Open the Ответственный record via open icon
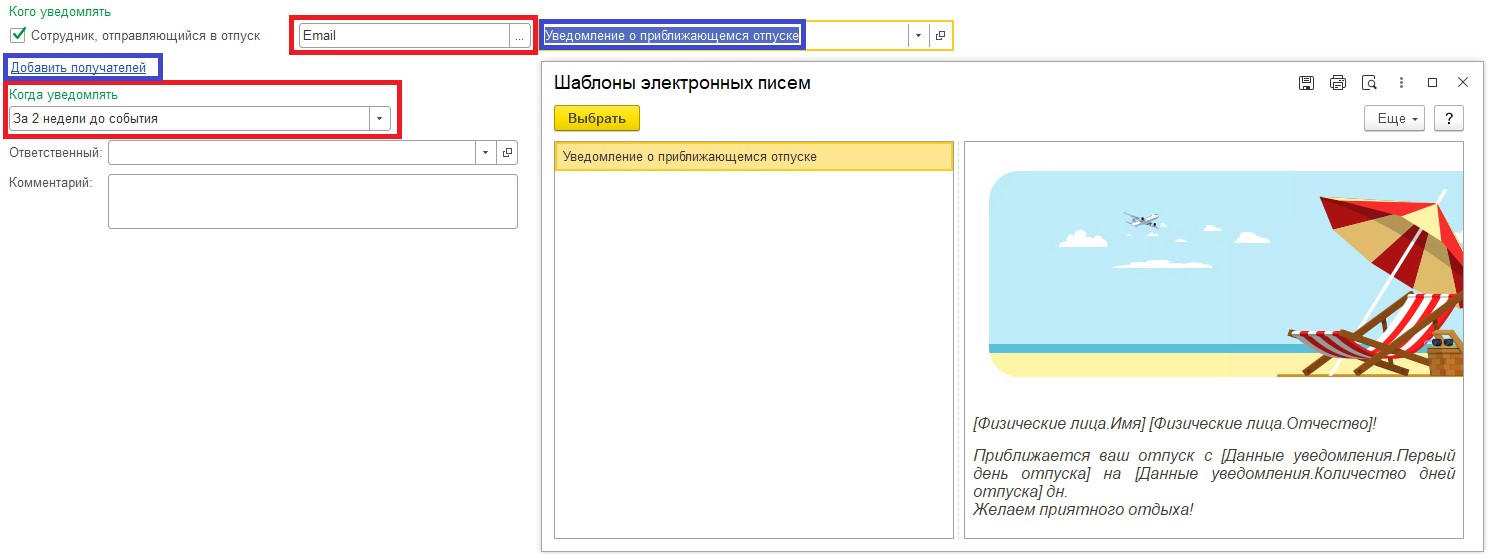The width and height of the screenshot is (1487, 554). coord(507,153)
